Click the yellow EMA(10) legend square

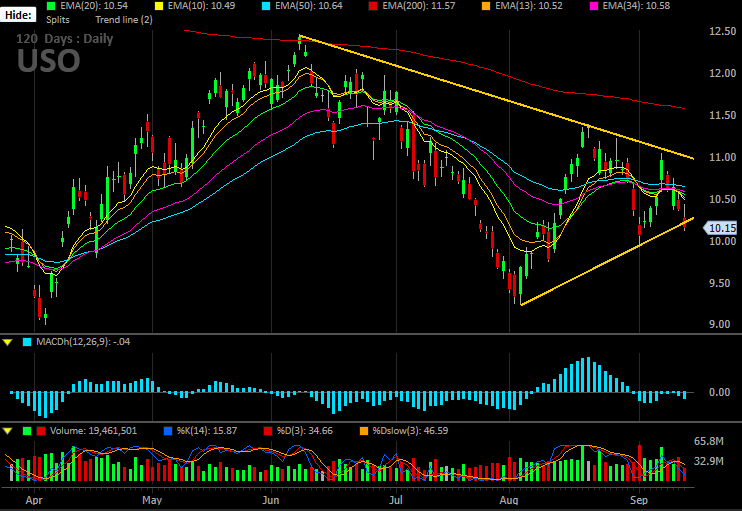pyautogui.click(x=159, y=6)
